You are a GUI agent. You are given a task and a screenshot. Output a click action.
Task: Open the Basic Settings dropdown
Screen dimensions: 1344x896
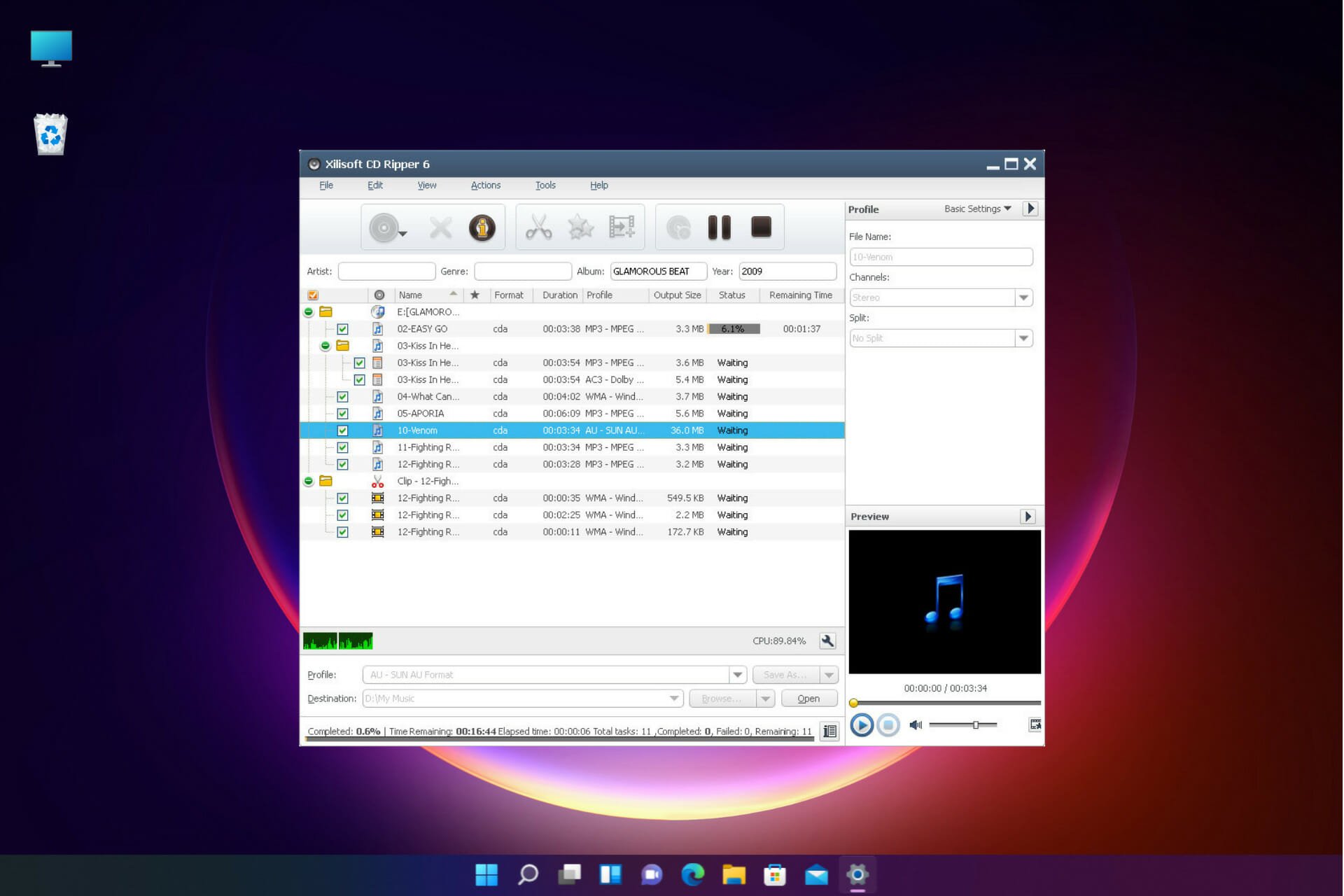click(x=977, y=209)
